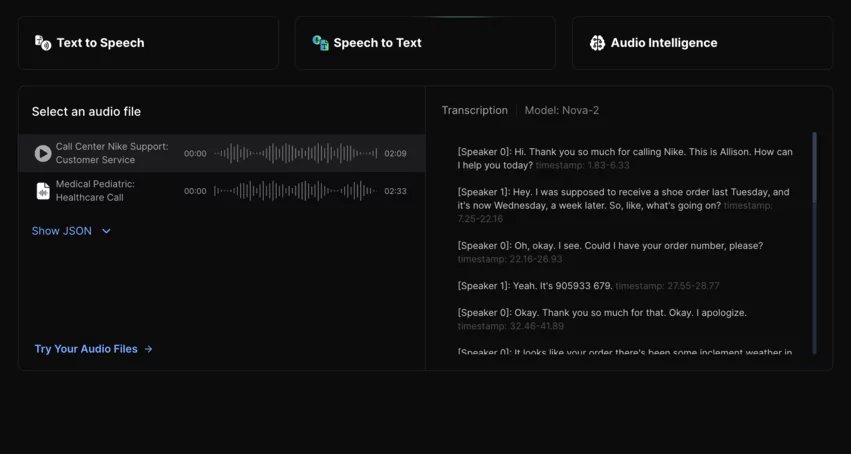Viewport: 851px width, 454px height.
Task: Click the transcription panel scrollbar
Action: click(814, 243)
